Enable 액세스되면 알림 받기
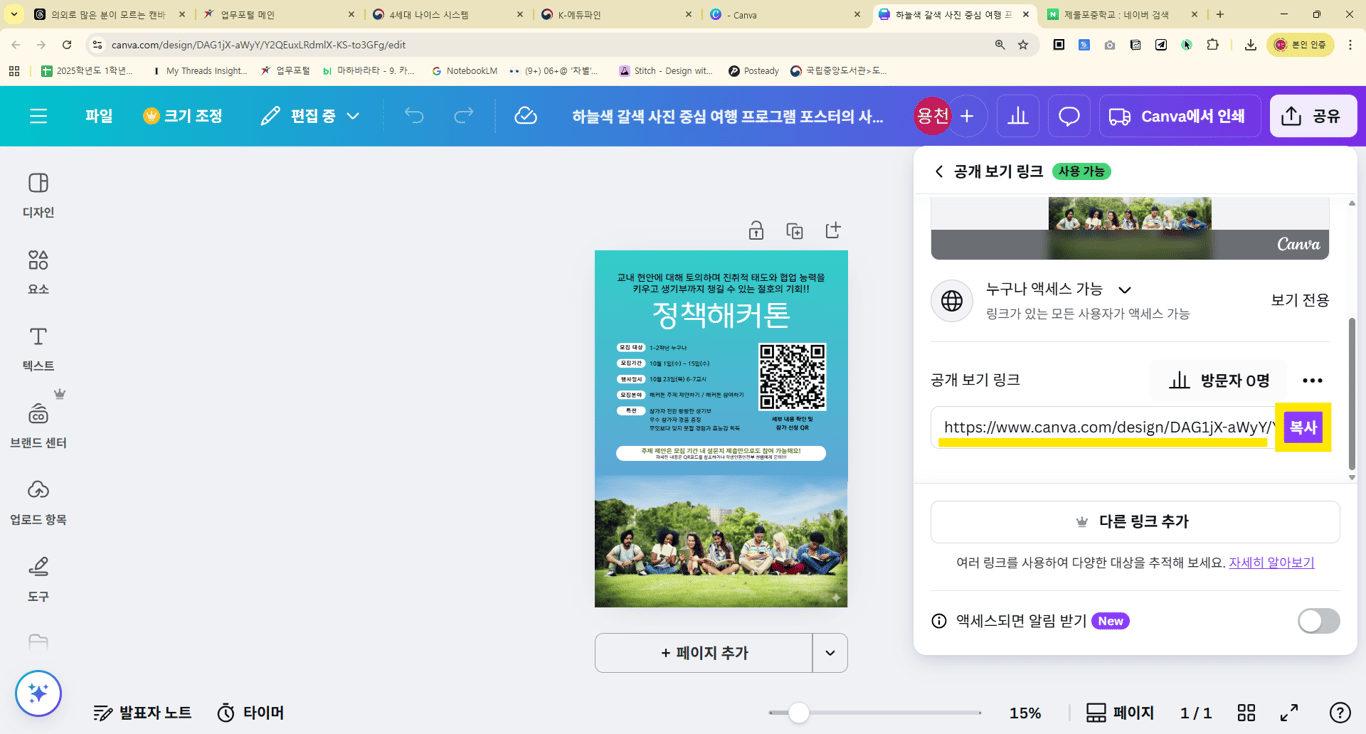Screen dimensions: 1366x734 coord(1318,620)
